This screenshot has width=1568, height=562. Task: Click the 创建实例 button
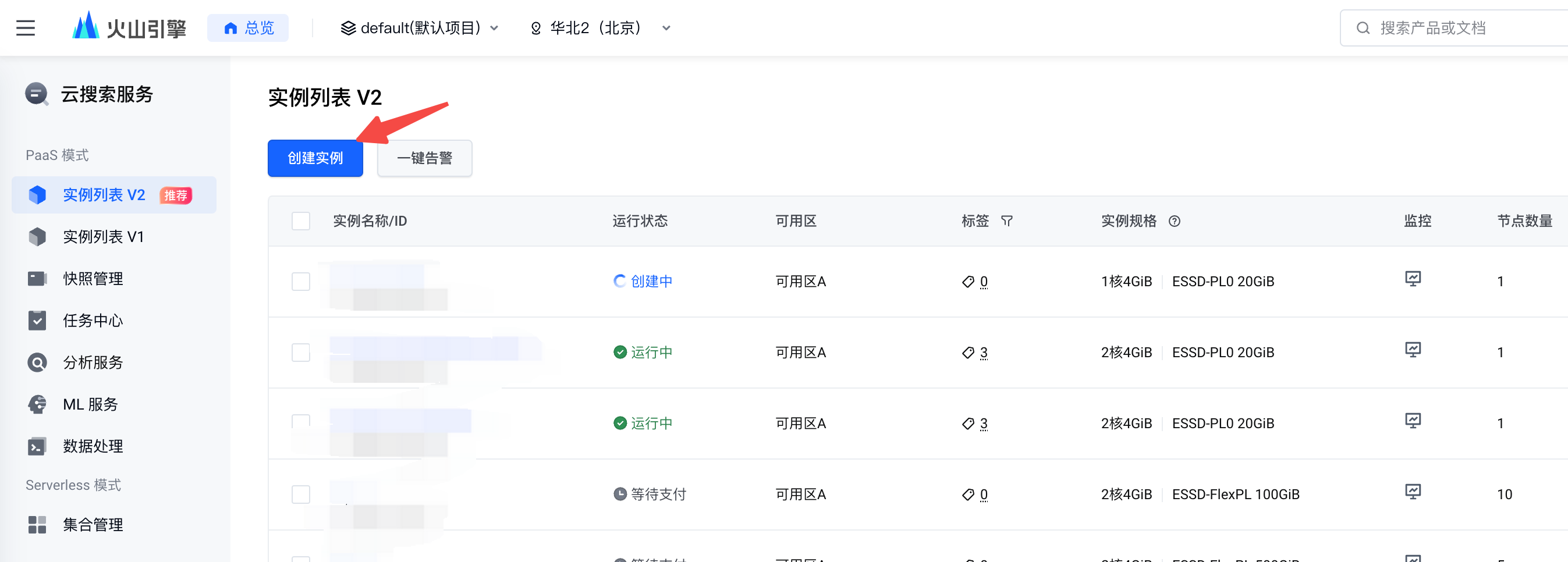pyautogui.click(x=315, y=158)
